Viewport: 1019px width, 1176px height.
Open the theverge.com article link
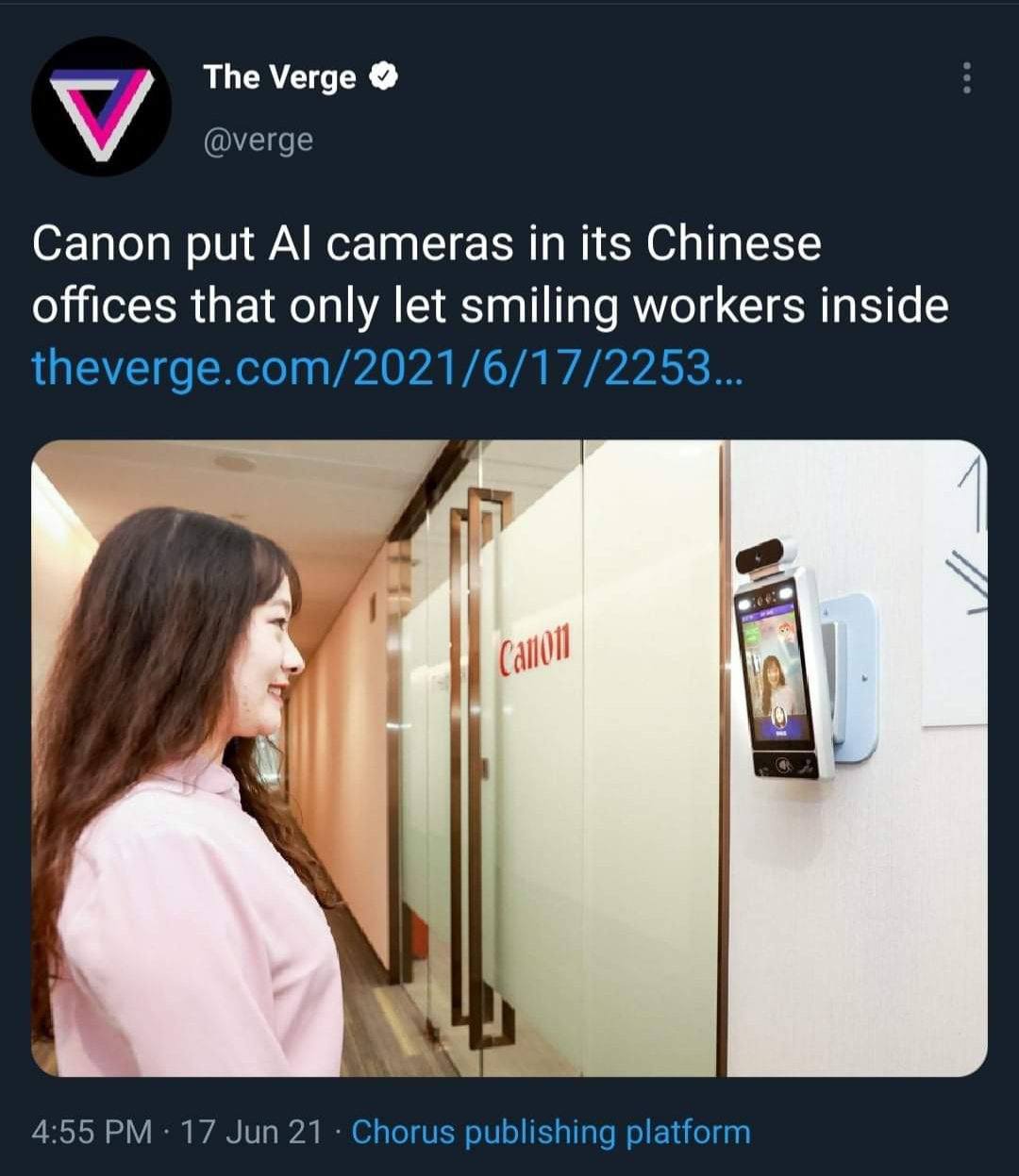[388, 369]
